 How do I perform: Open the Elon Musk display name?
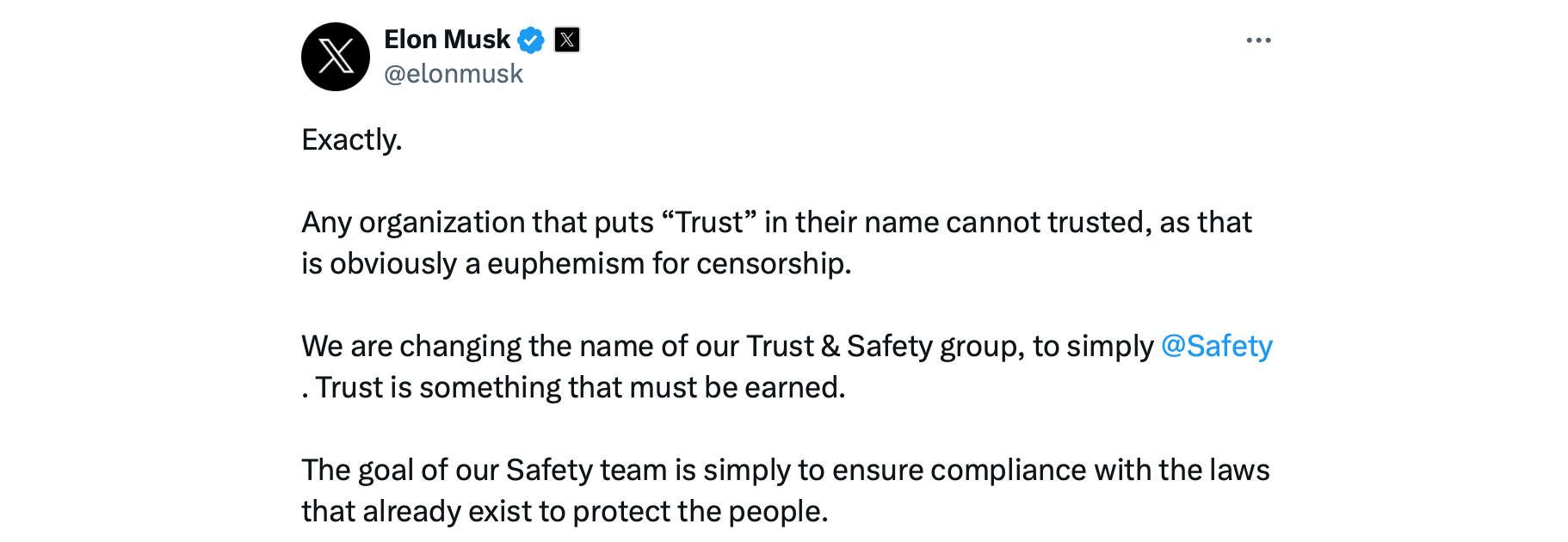(x=447, y=40)
